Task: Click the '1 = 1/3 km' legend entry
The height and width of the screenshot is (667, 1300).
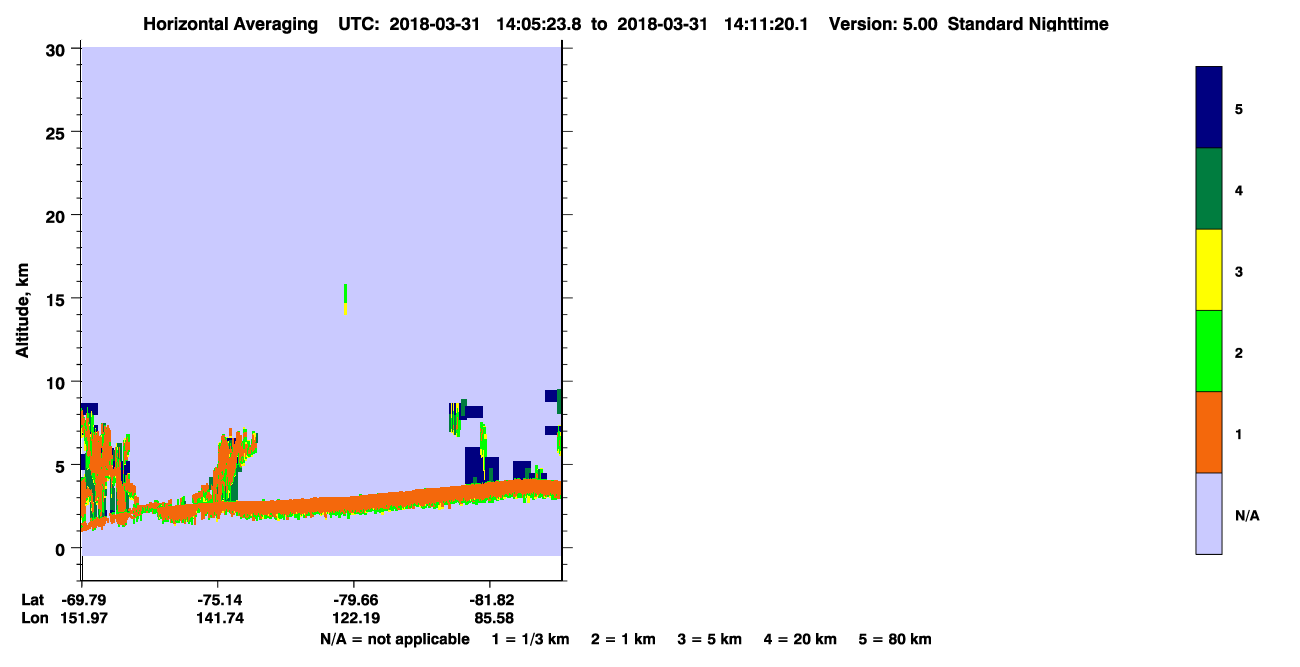Action: tap(532, 639)
